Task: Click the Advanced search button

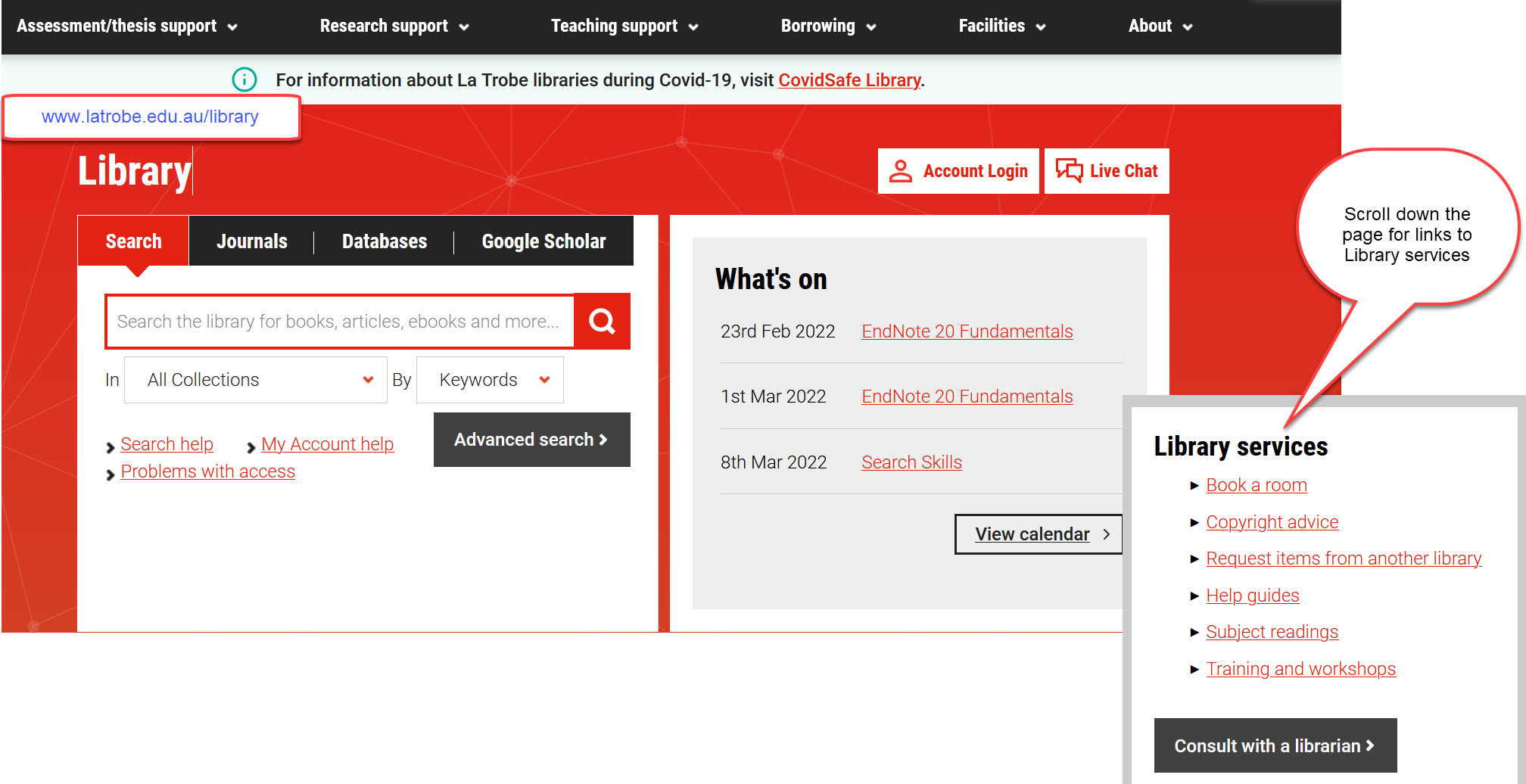Action: (x=531, y=440)
